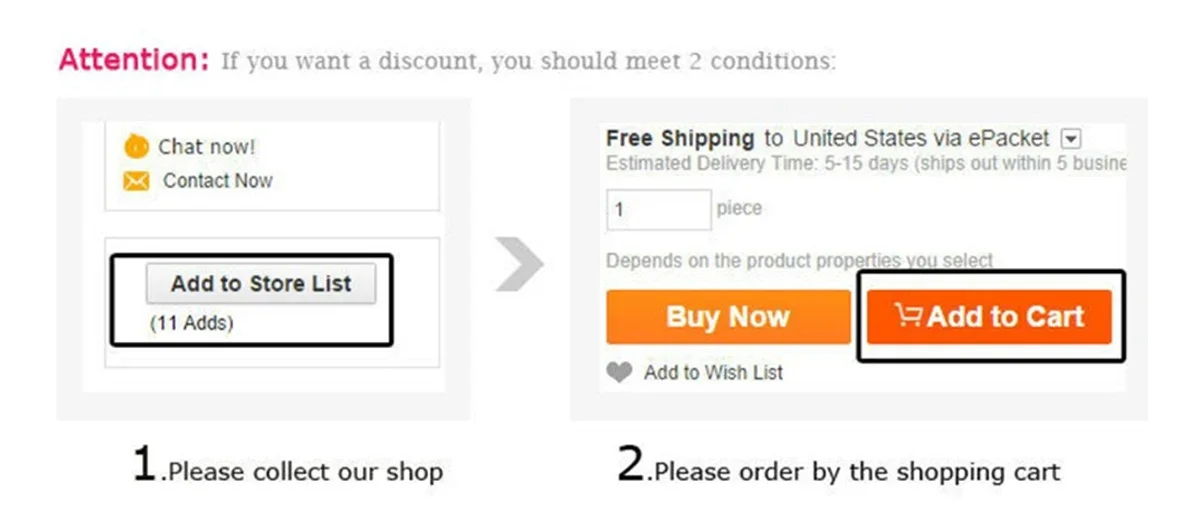The image size is (1200, 518).
Task: Click the United States via ePacket text
Action: pyautogui.click(x=921, y=139)
